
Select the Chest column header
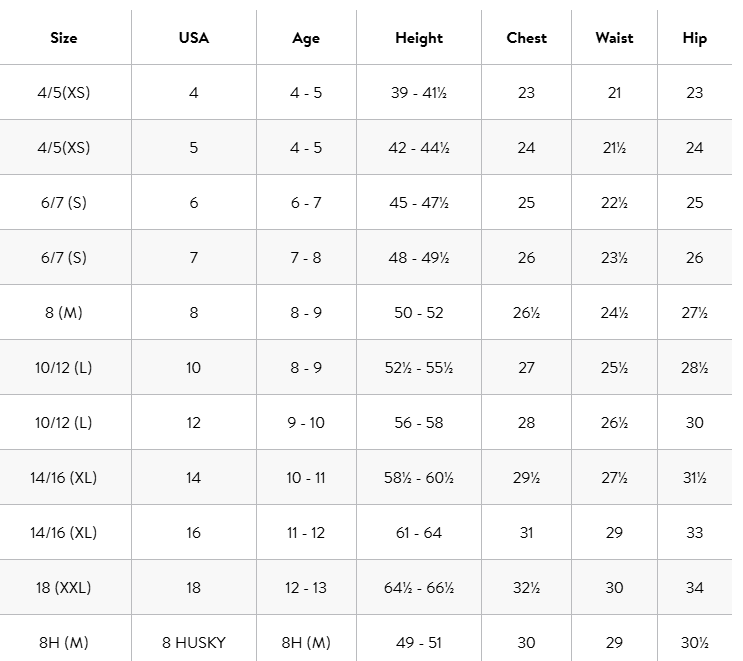click(526, 38)
